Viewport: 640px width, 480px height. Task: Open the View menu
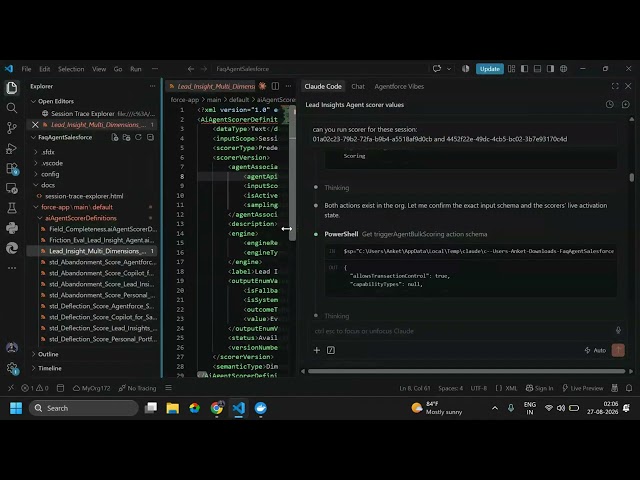pyautogui.click(x=99, y=69)
